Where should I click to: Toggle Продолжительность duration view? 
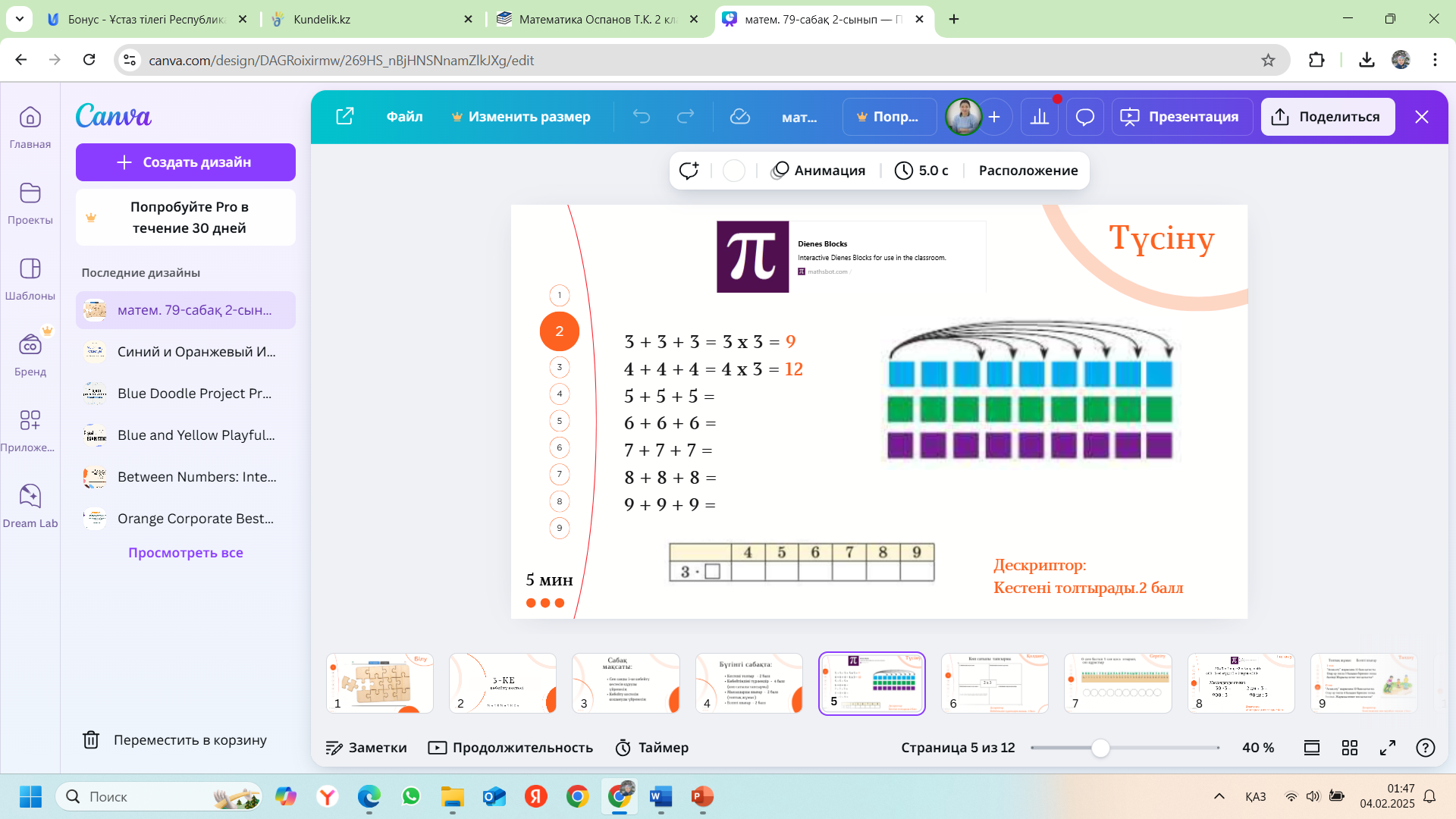[x=510, y=748]
